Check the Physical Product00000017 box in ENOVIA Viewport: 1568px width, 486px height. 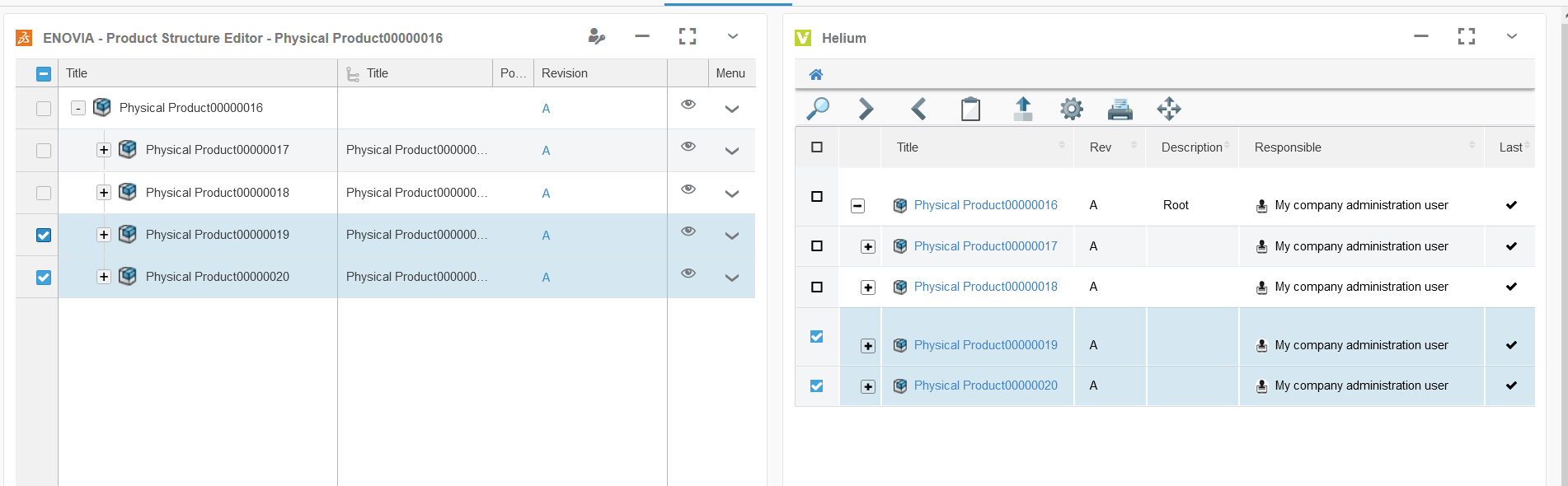pyautogui.click(x=44, y=151)
